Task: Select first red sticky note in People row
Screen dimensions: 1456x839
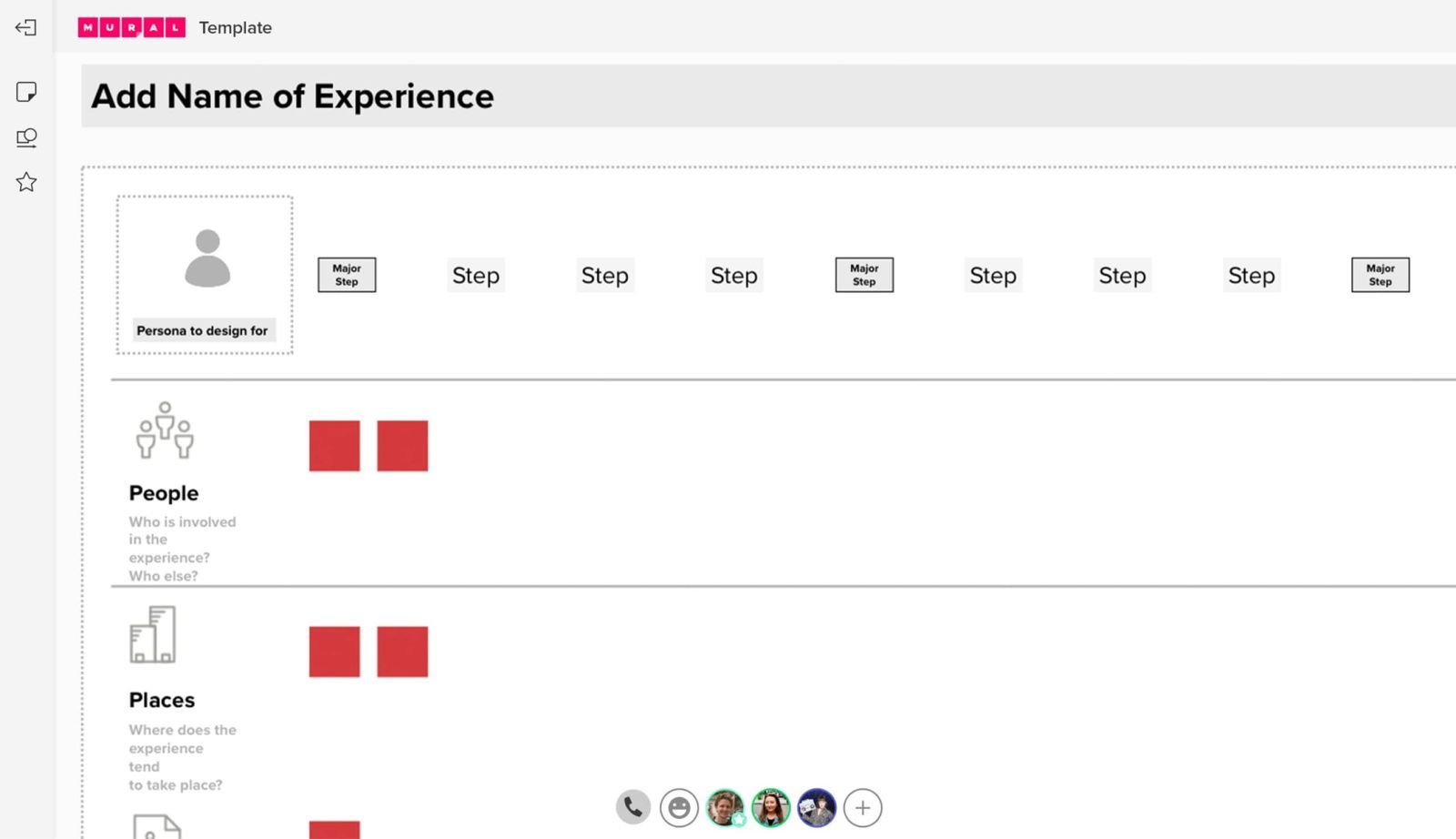Action: pyautogui.click(x=334, y=446)
